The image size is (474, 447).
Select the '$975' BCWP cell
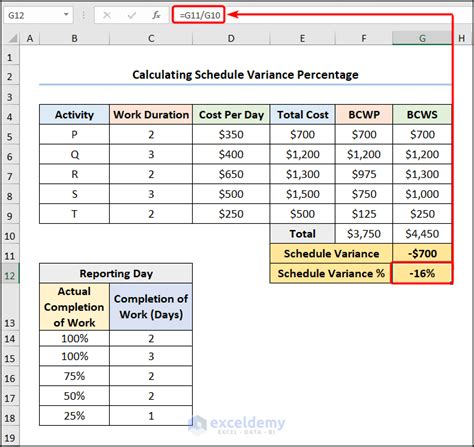364,174
